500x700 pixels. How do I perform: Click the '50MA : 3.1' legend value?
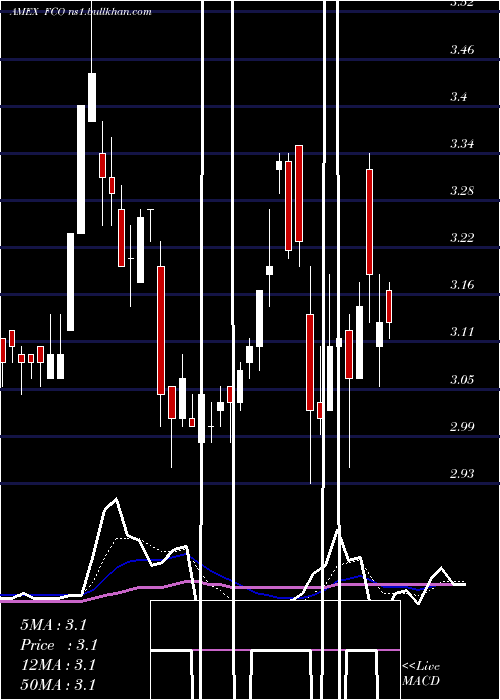click(x=59, y=684)
